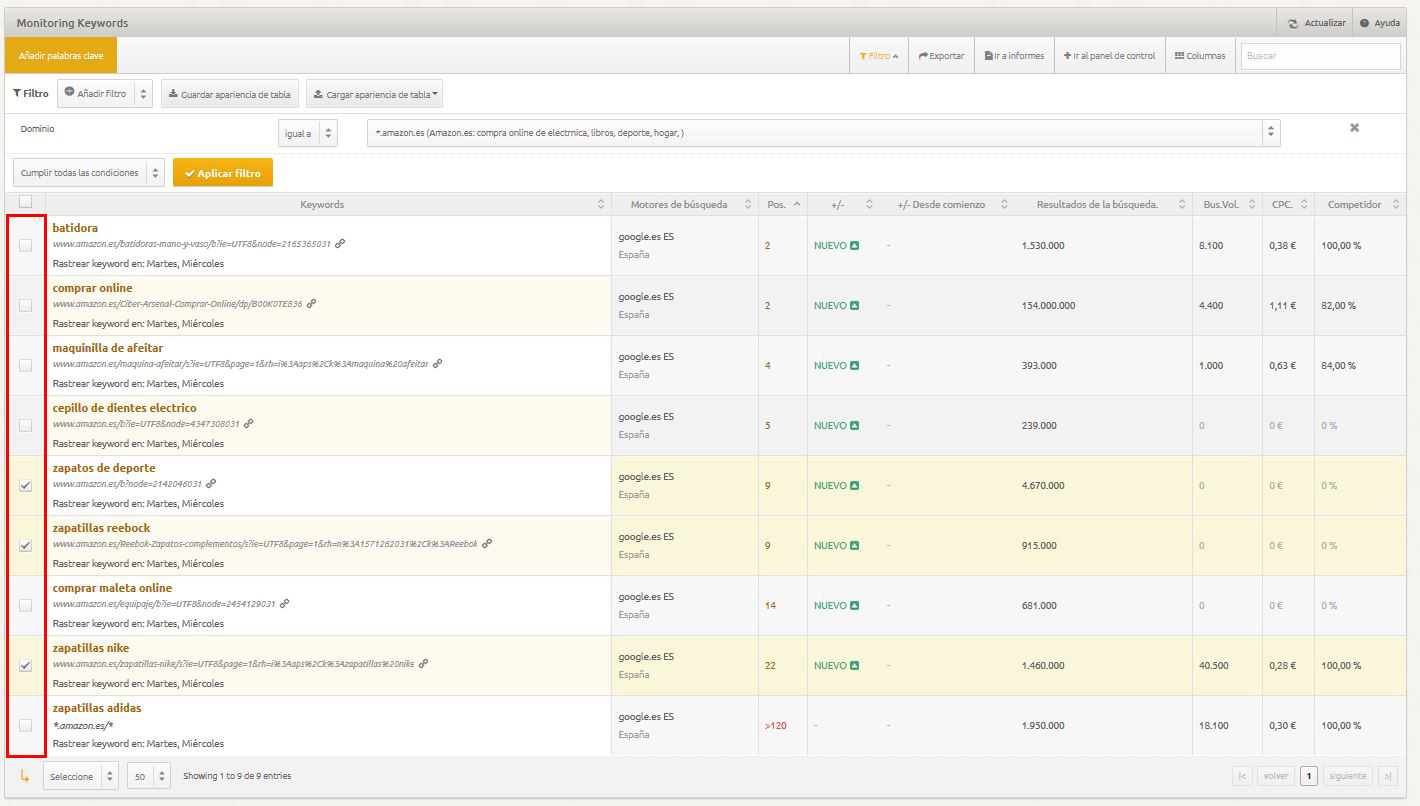This screenshot has width=1420, height=806.
Task: Click into the Buscar search field
Action: point(1320,56)
